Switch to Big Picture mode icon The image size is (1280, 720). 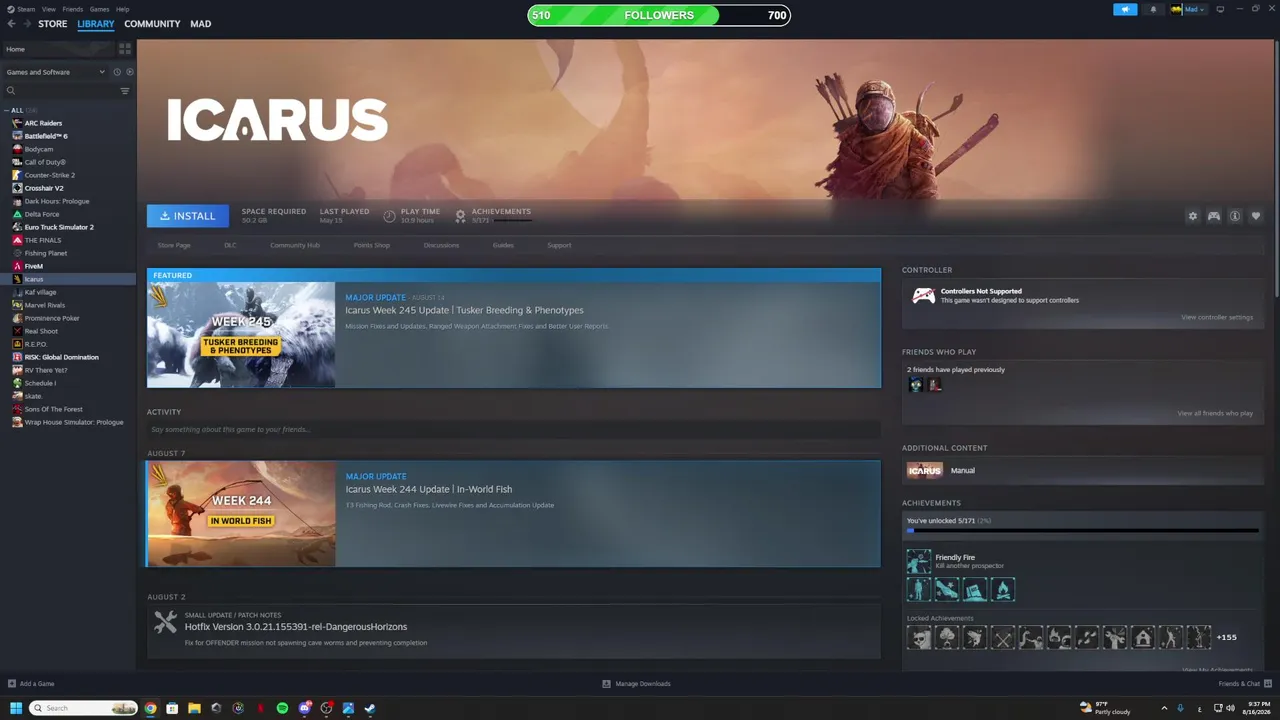pos(1220,9)
